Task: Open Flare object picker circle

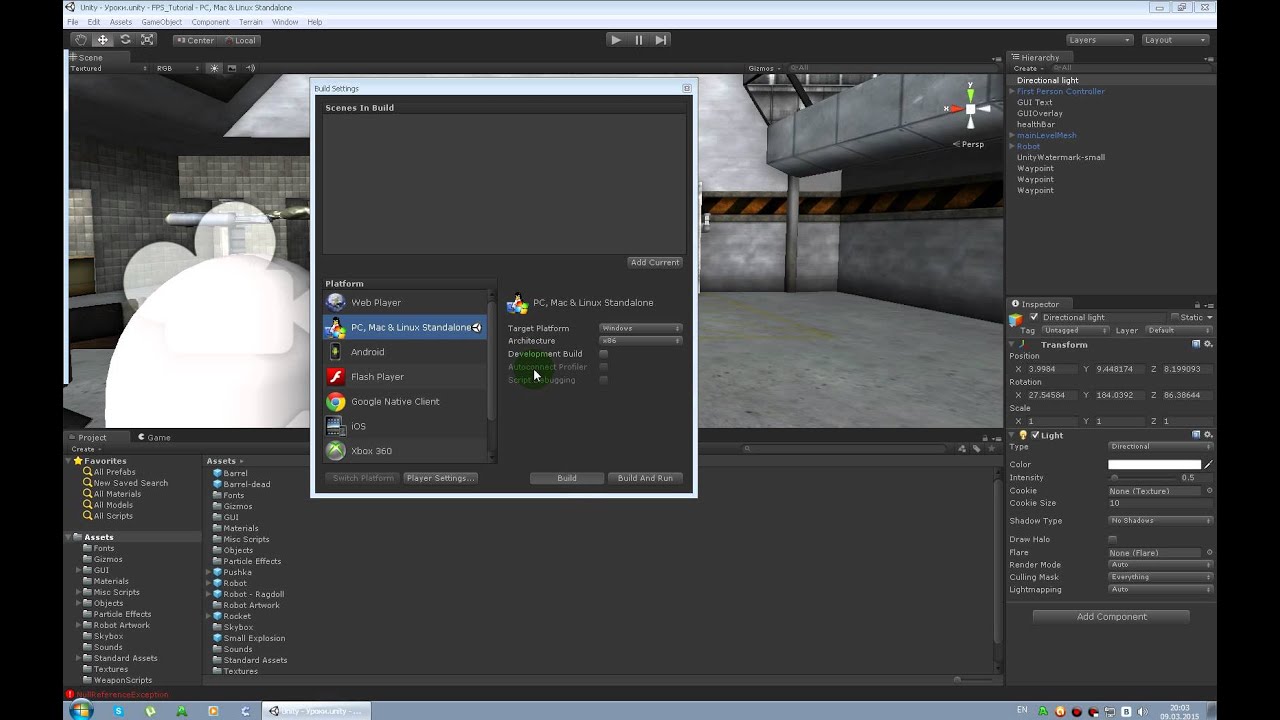Action: click(x=1209, y=553)
